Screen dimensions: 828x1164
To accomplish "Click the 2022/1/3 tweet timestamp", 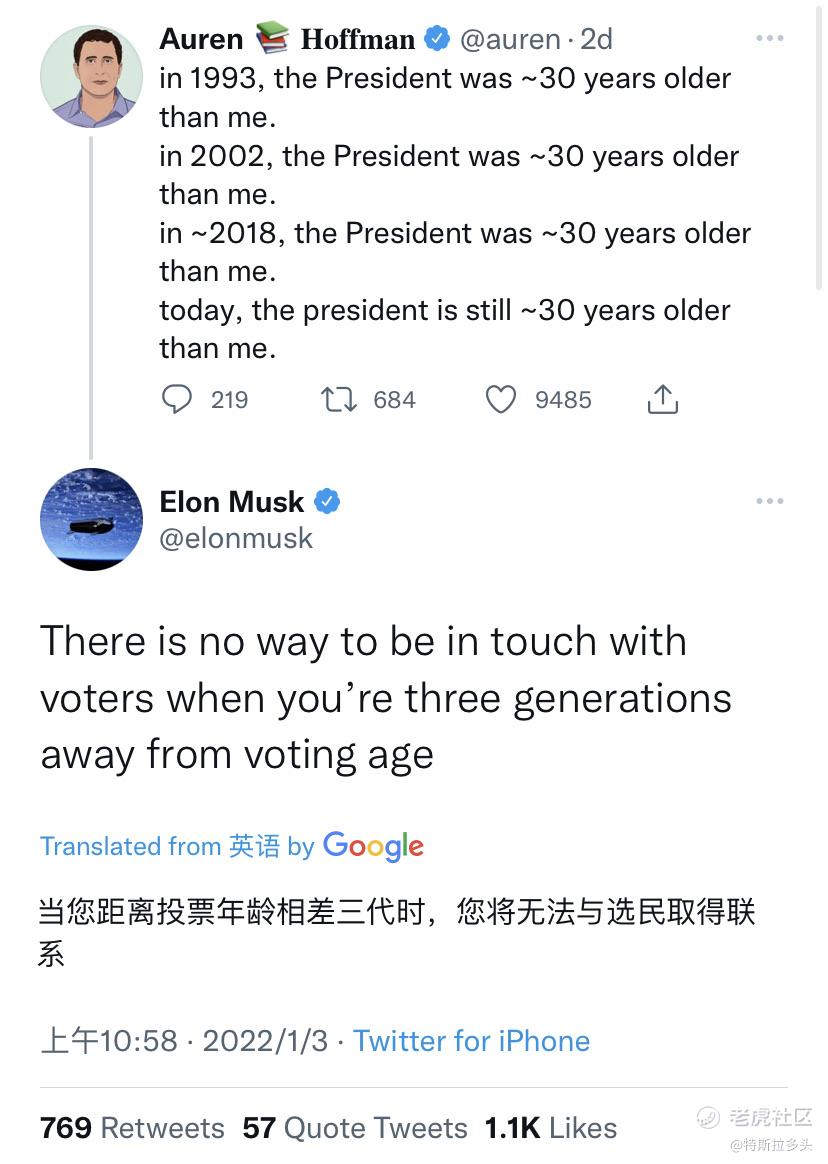I will coord(265,1041).
